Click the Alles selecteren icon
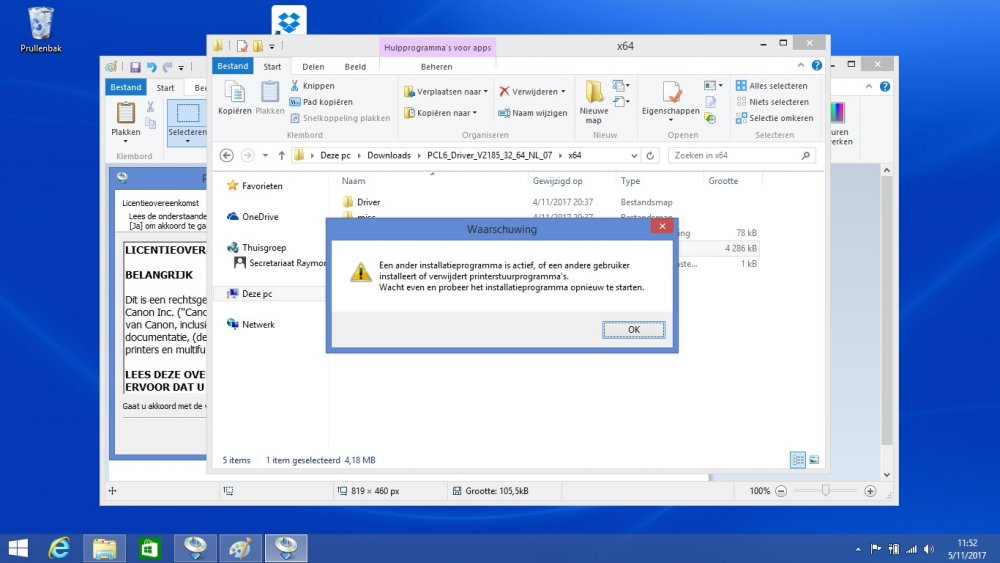 pyautogui.click(x=741, y=86)
